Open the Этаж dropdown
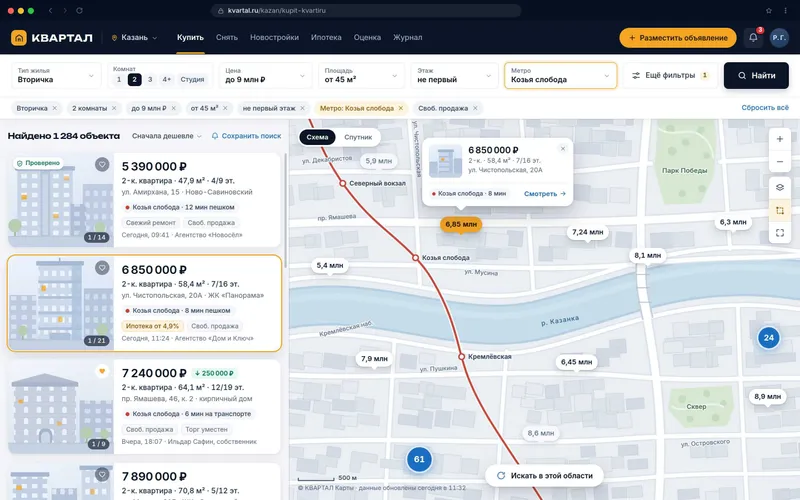Screen dimensions: 800x500 click(x=454, y=76)
